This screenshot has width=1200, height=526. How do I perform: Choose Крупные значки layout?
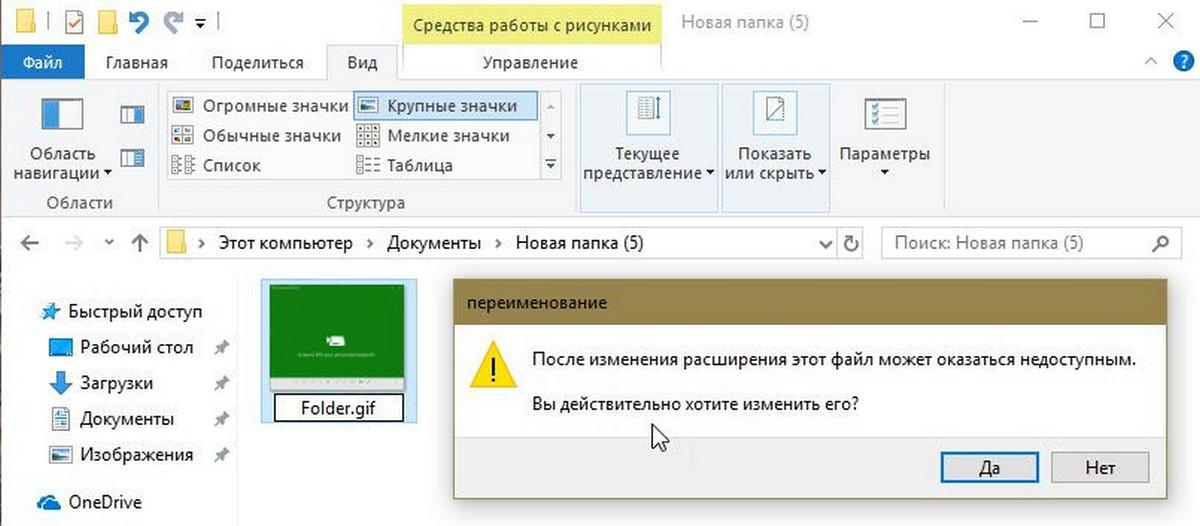coord(446,105)
